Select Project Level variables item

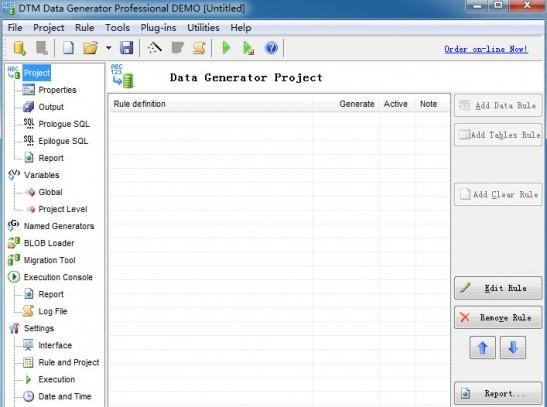click(x=63, y=209)
